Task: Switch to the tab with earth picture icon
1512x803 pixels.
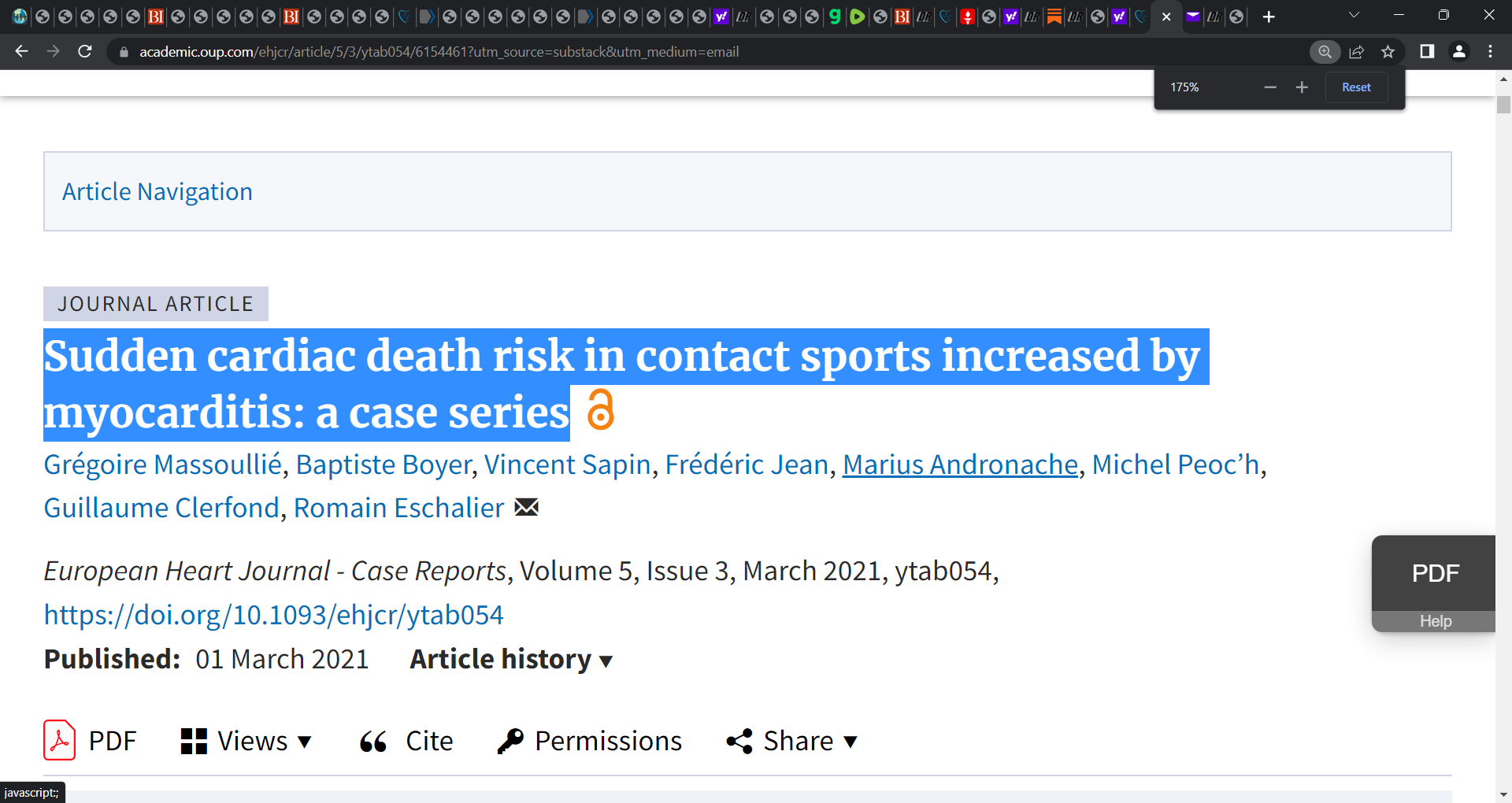Action: [x=20, y=17]
